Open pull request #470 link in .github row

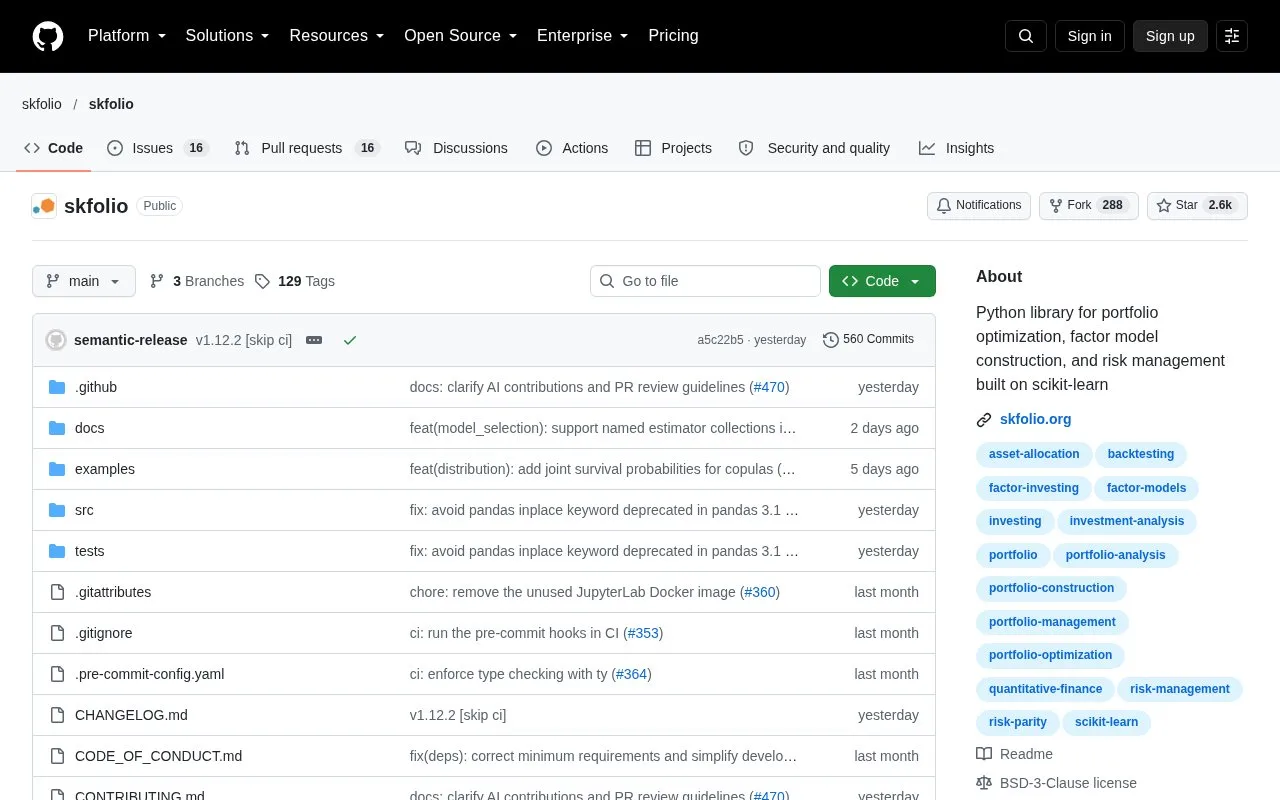click(769, 387)
